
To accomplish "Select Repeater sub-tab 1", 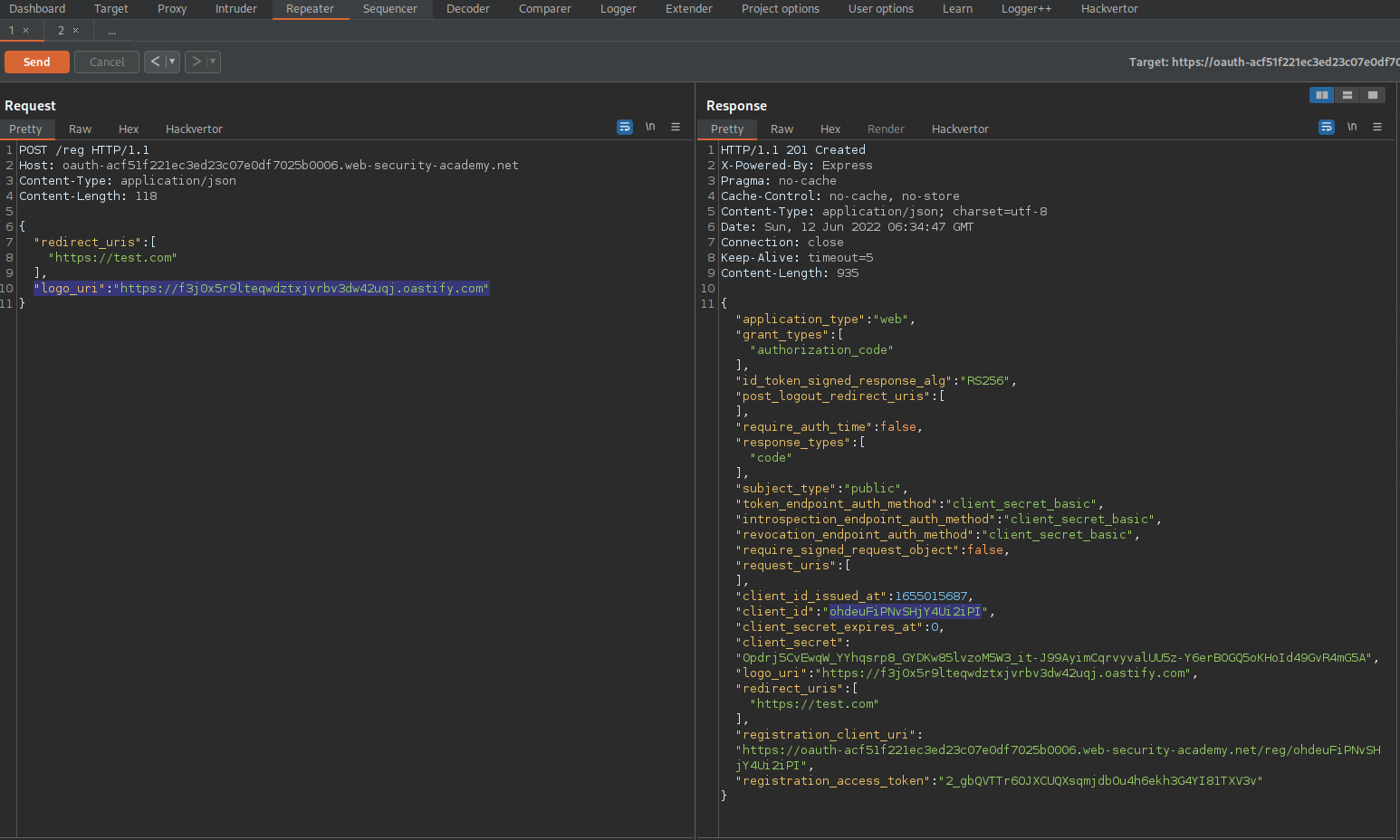I will [x=12, y=31].
